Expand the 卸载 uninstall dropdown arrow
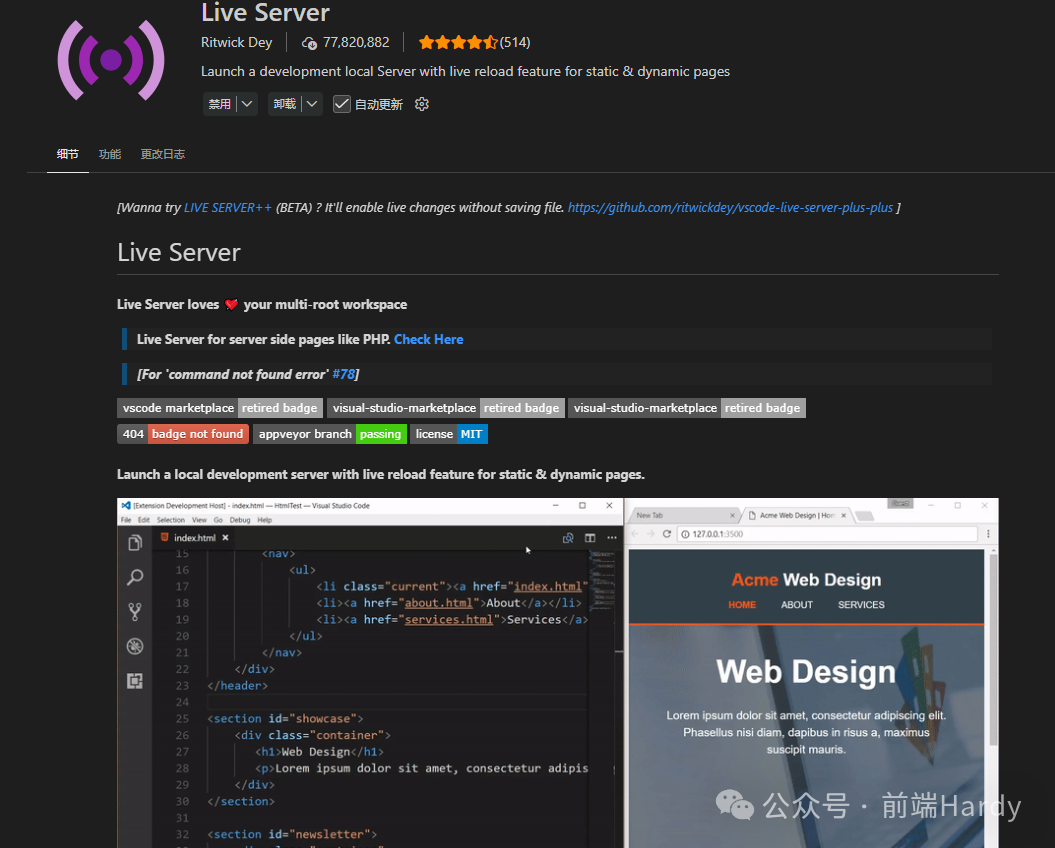Image resolution: width=1055 pixels, height=848 pixels. [312, 104]
